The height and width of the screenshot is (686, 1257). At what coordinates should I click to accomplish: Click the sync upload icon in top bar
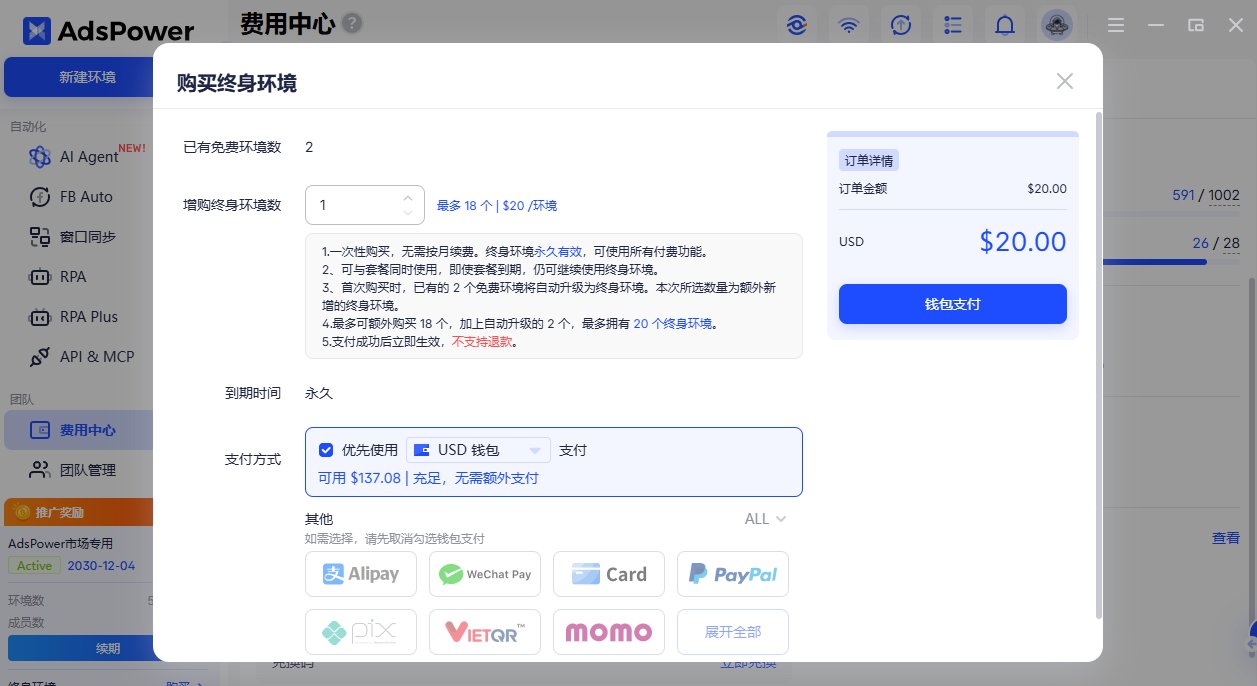pyautogui.click(x=901, y=26)
